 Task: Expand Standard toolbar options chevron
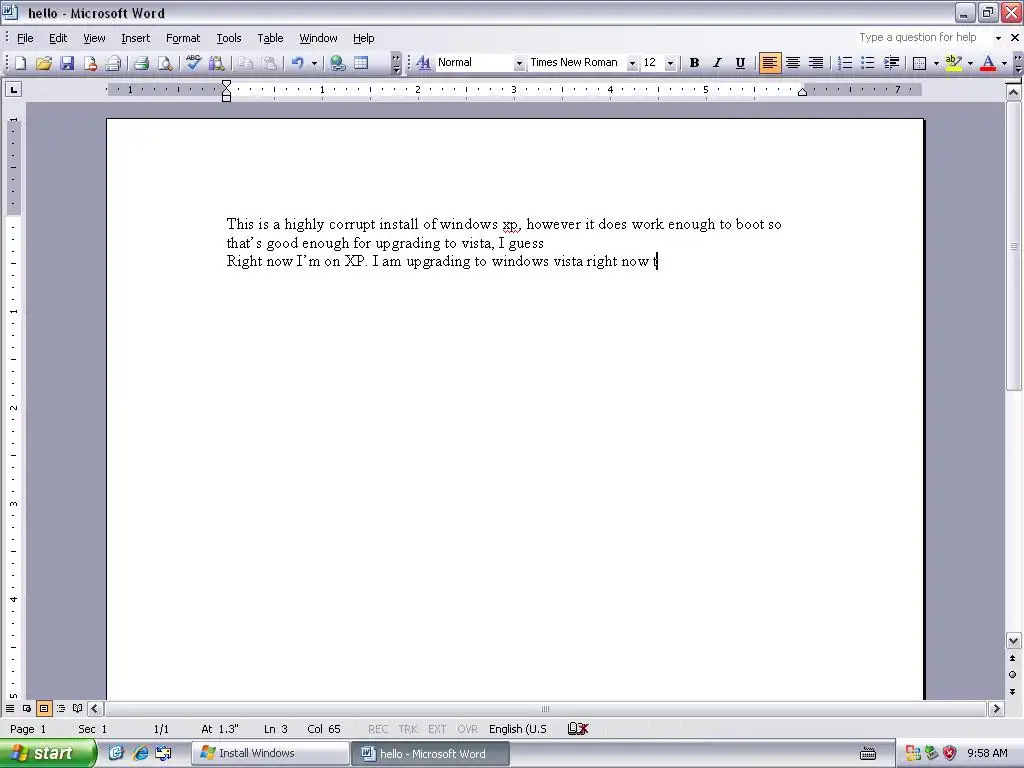[x=396, y=63]
